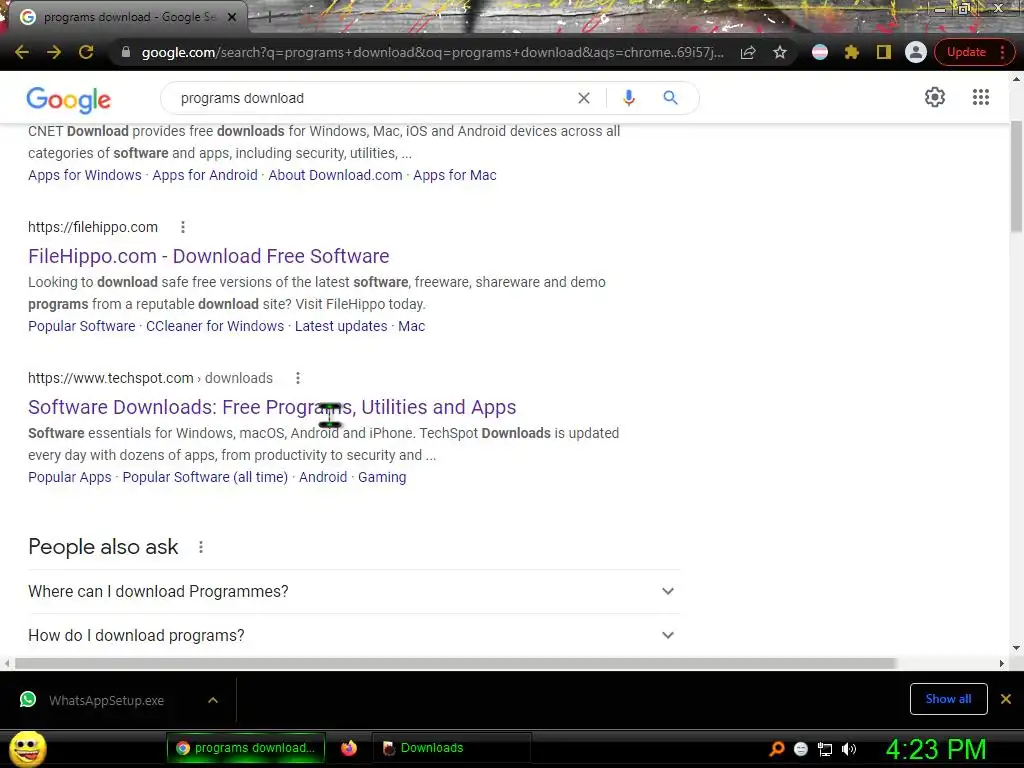The height and width of the screenshot is (768, 1024).
Task: Click the round face tray icon
Action: tap(801, 749)
